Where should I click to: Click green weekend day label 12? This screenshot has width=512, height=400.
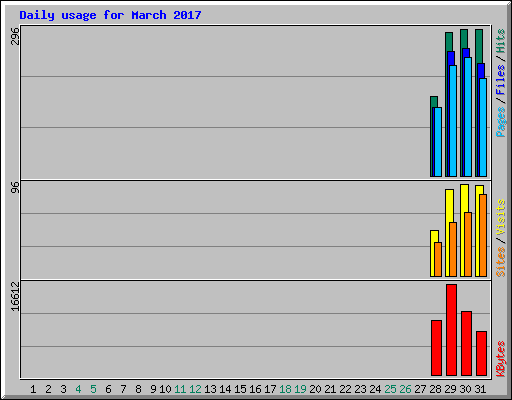[195, 389]
